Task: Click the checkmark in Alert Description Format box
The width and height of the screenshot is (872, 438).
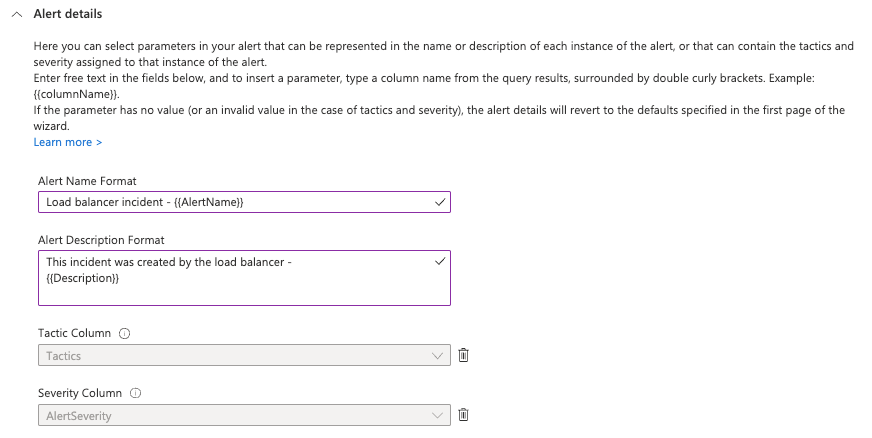Action: point(440,261)
